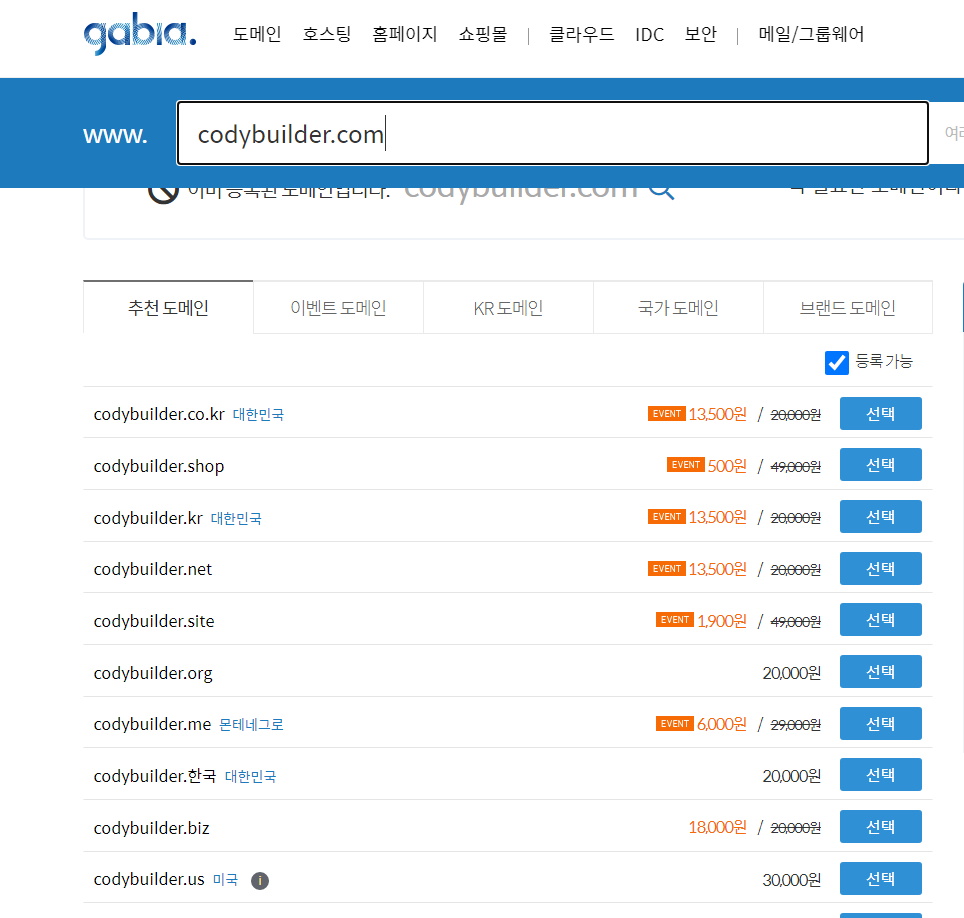Click the codybuilder.us domain name
The image size is (964, 918).
(x=149, y=880)
